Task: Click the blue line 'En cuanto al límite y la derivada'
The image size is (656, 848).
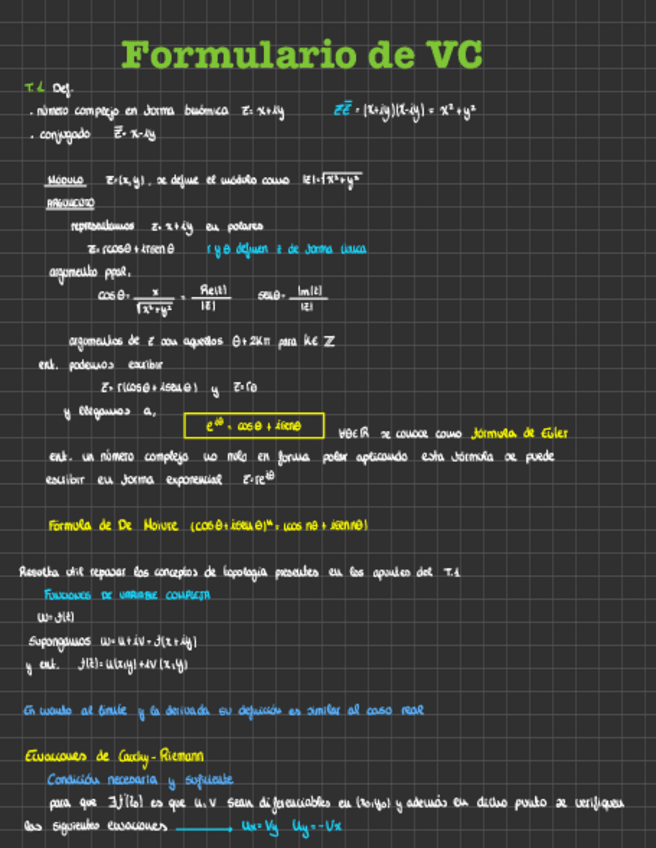Action: [223, 711]
